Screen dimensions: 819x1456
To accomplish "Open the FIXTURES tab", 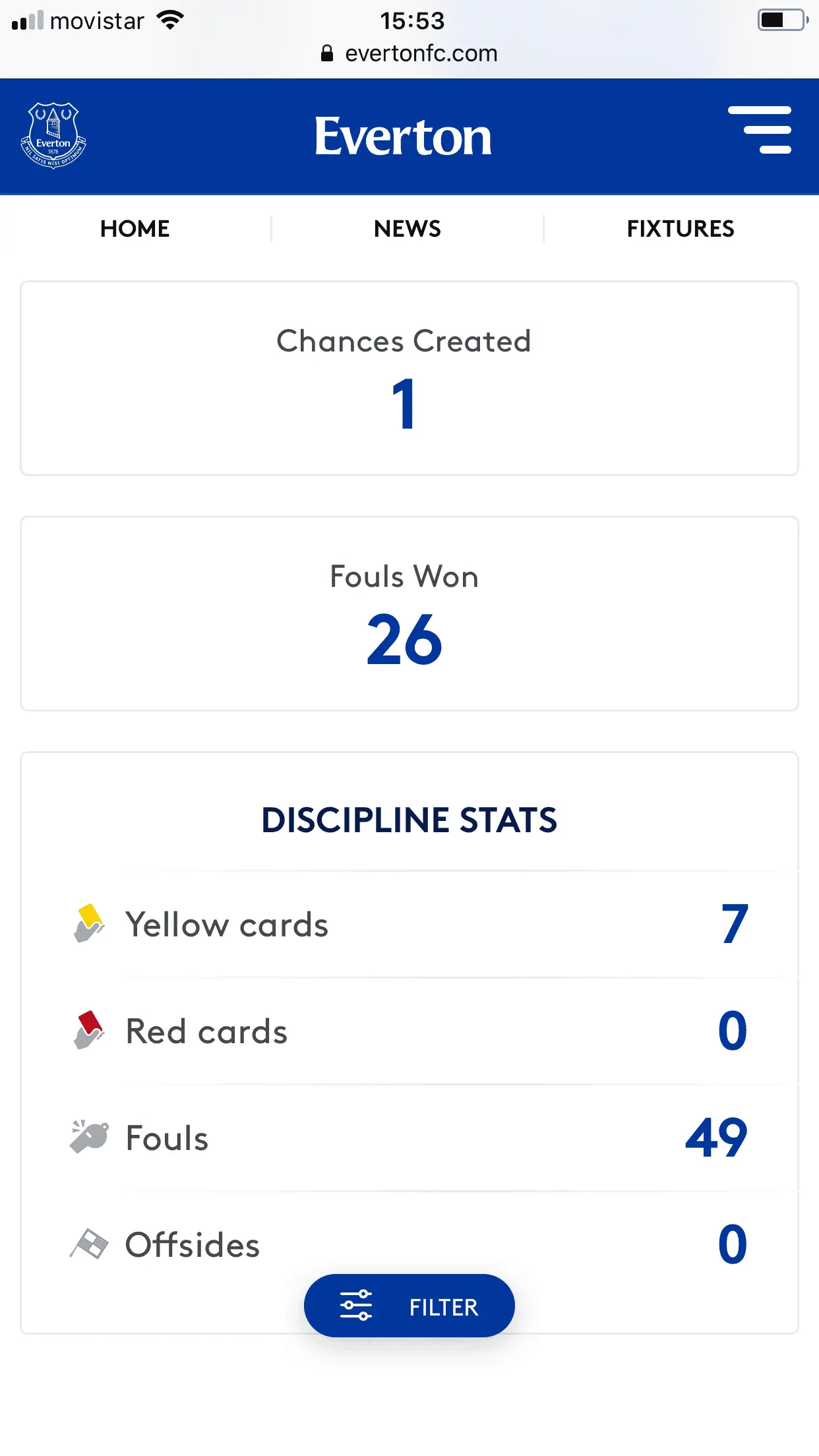I will pos(681,229).
